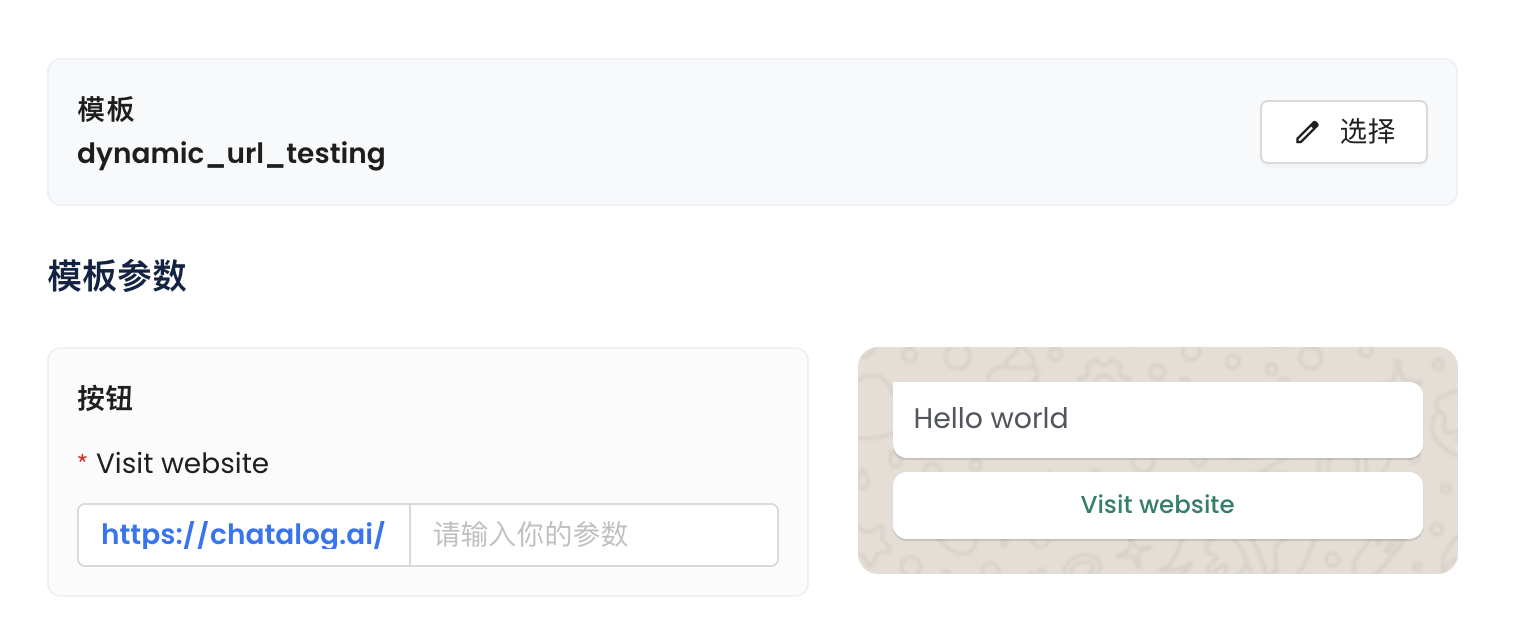
Task: Click the word world in preview bubble
Action: point(1030,418)
